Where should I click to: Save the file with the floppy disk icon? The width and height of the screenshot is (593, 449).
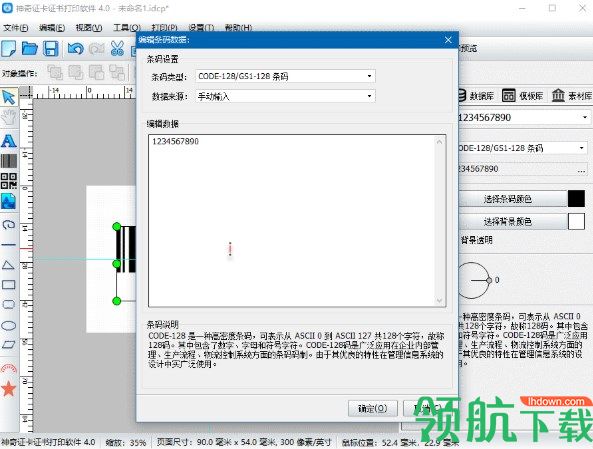51,49
